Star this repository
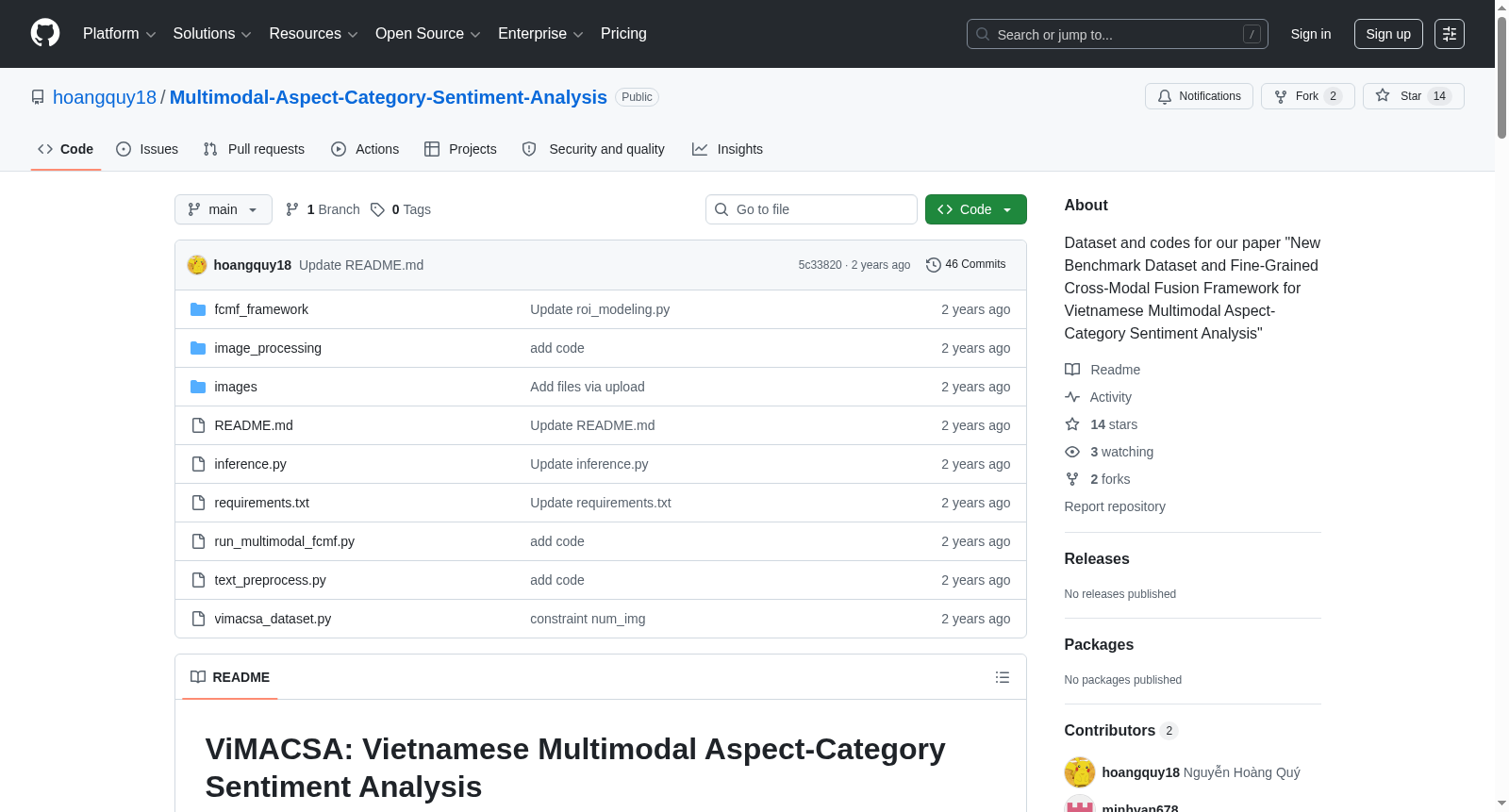 click(x=1413, y=96)
